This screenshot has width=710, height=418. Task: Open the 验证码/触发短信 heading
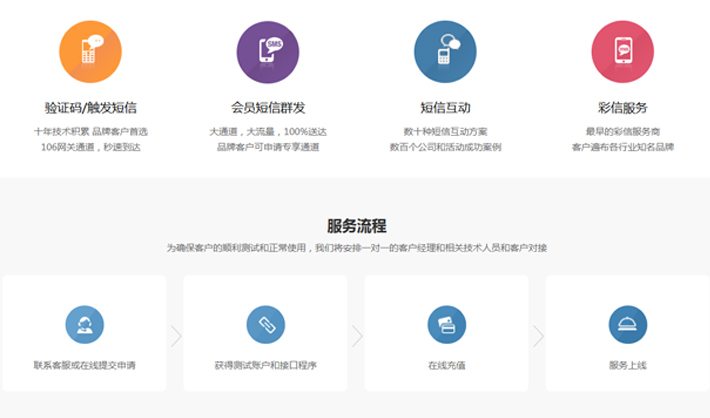91,108
